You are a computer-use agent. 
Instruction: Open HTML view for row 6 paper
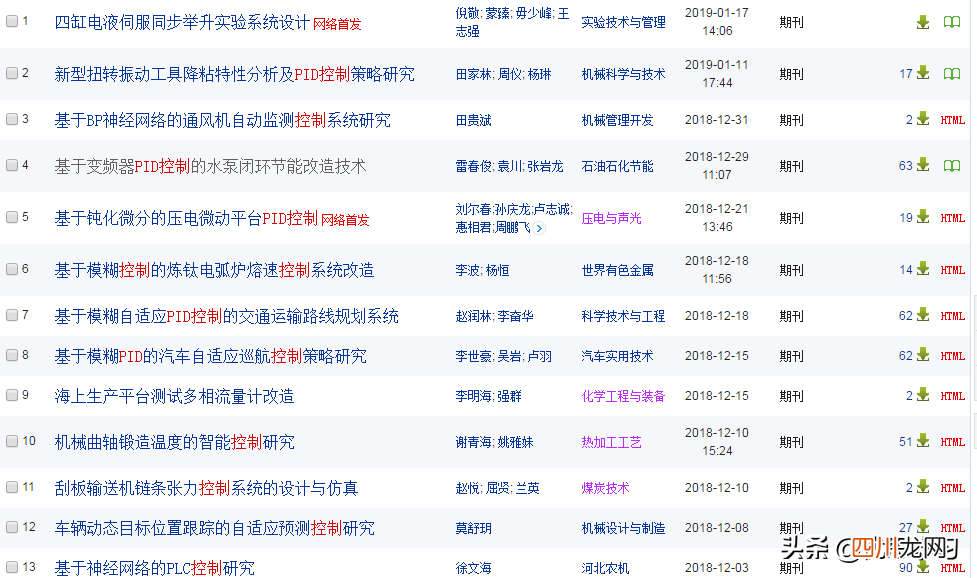(x=953, y=270)
